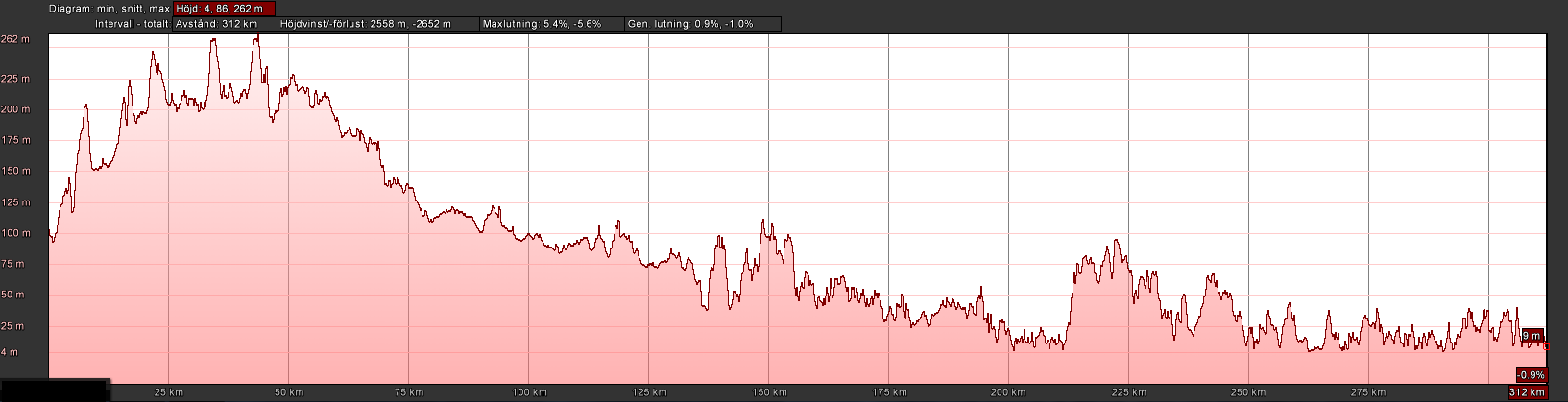The image size is (1568, 402).
Task: Click the 50 km axis label
Action: 289,392
